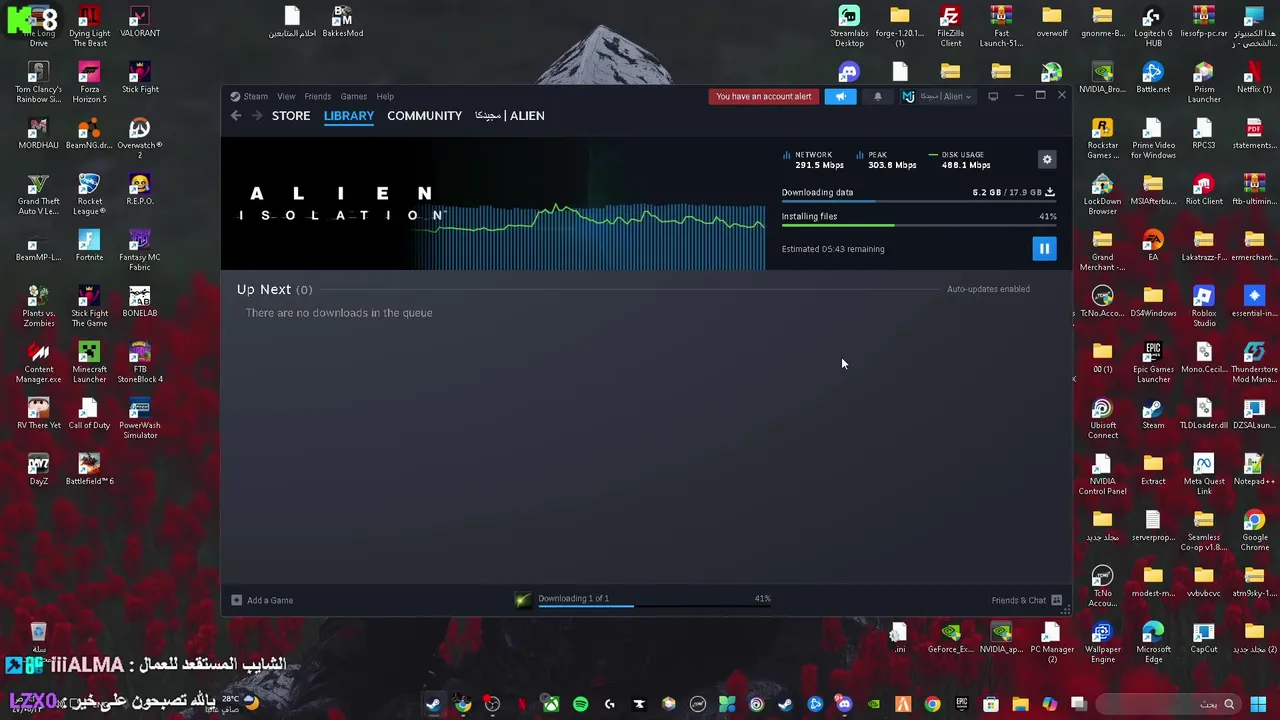The width and height of the screenshot is (1280, 720).
Task: Open the Help menu
Action: point(385,97)
